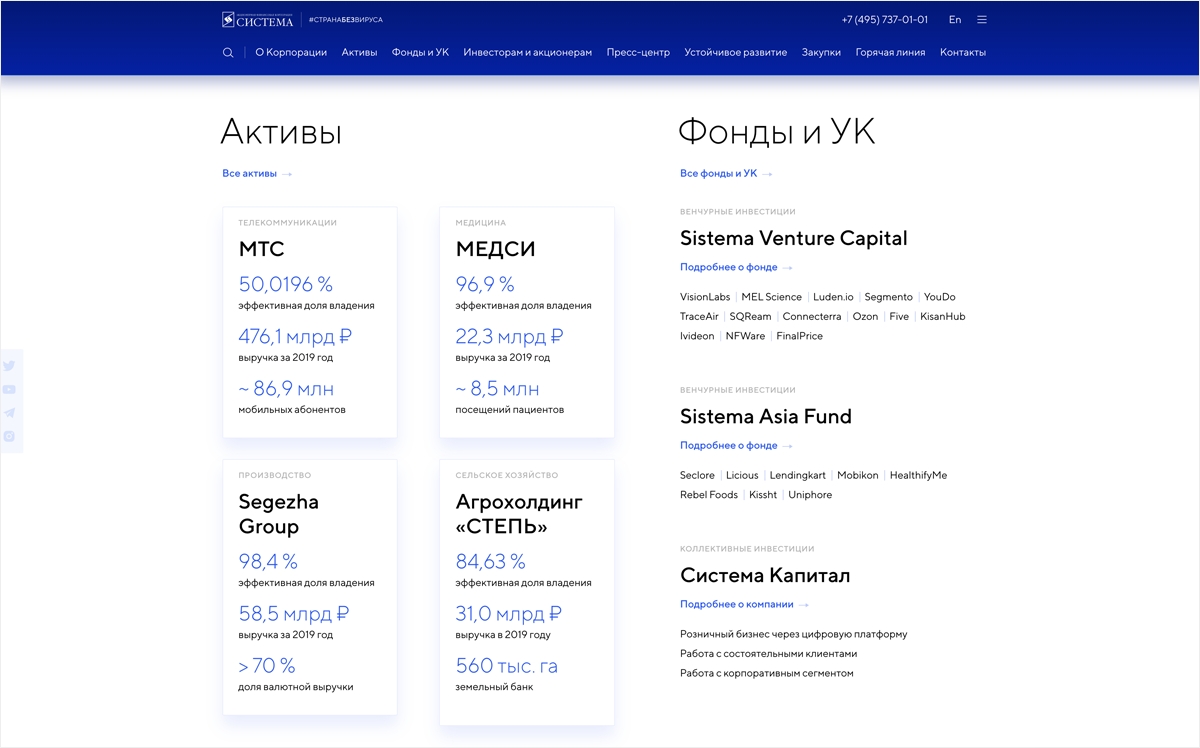The image size is (1200, 748).
Task: Select Five in the portfolio list
Action: (x=899, y=317)
